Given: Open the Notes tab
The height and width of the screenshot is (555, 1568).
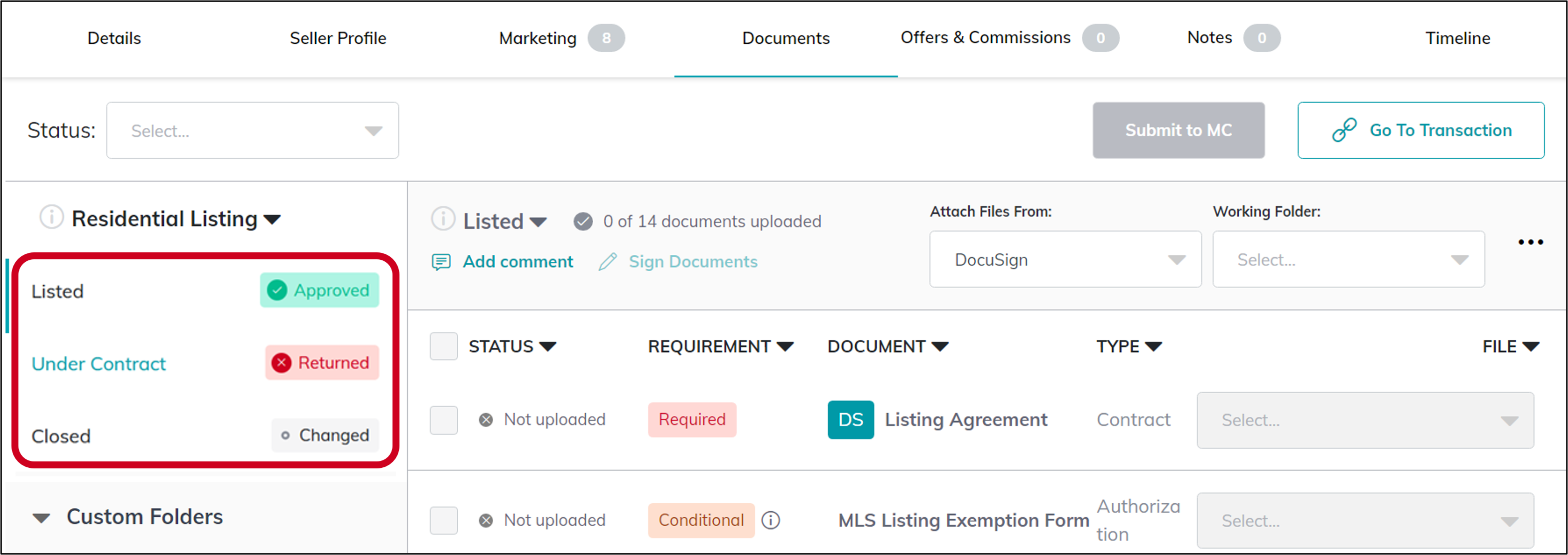Looking at the screenshot, I should pyautogui.click(x=1209, y=38).
